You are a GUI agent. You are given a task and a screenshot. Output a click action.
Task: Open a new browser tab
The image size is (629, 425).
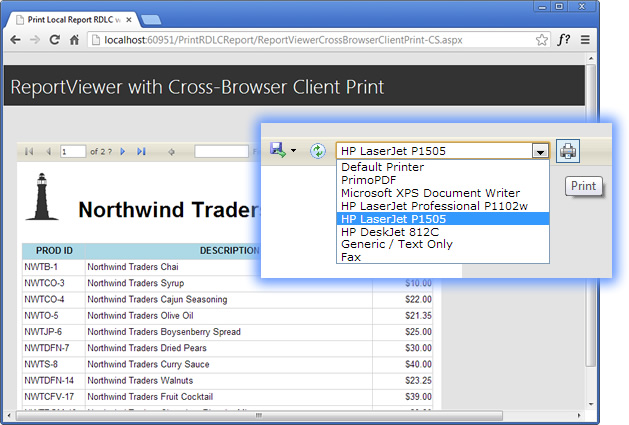[152, 20]
